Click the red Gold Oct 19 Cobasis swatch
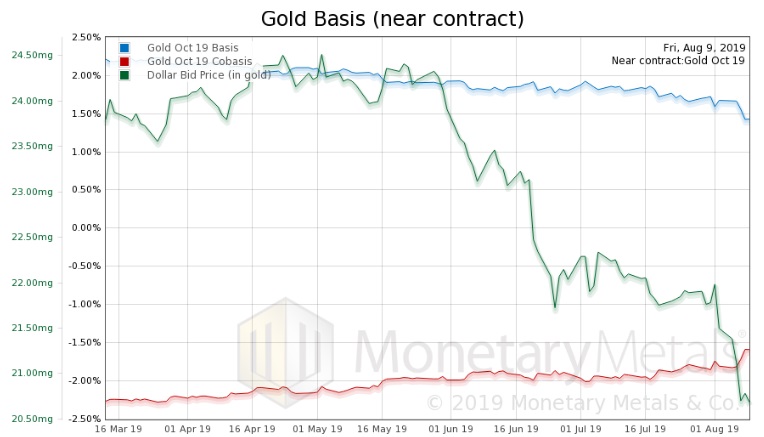 (124, 60)
